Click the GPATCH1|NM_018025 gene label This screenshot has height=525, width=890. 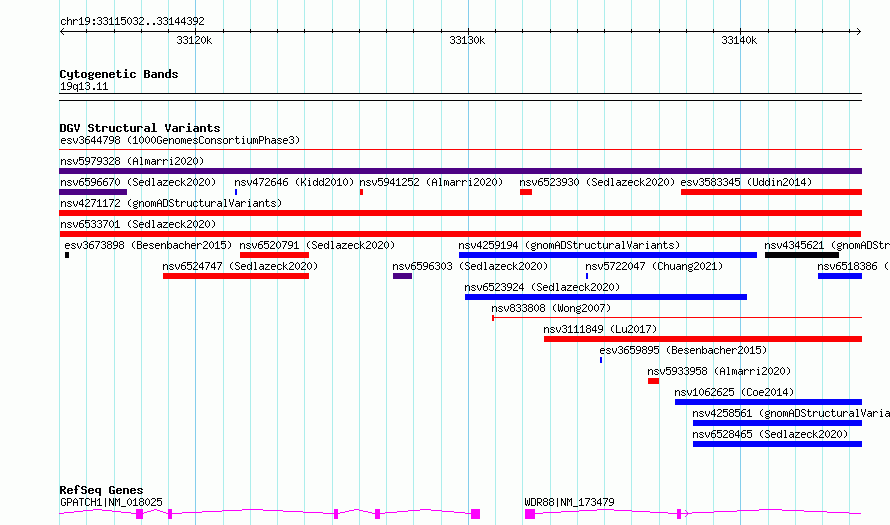[111, 502]
